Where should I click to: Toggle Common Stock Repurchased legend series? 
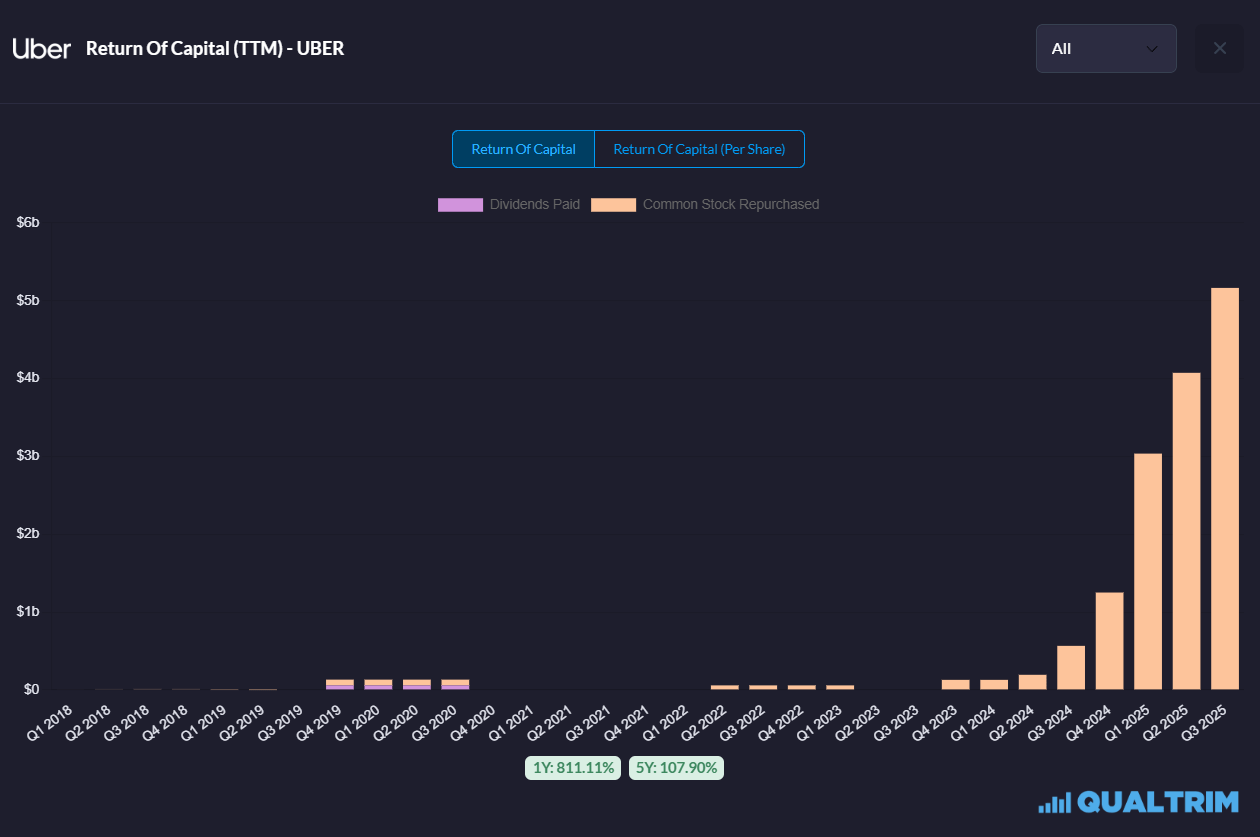click(705, 204)
